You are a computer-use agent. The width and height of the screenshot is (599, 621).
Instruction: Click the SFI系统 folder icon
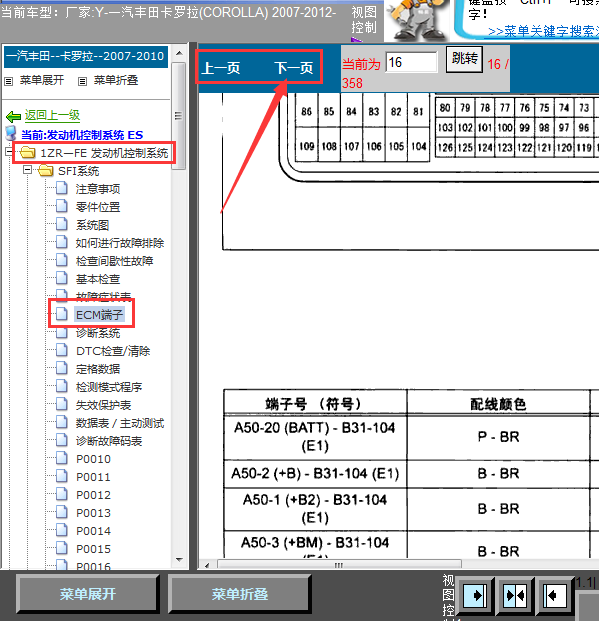click(x=46, y=170)
